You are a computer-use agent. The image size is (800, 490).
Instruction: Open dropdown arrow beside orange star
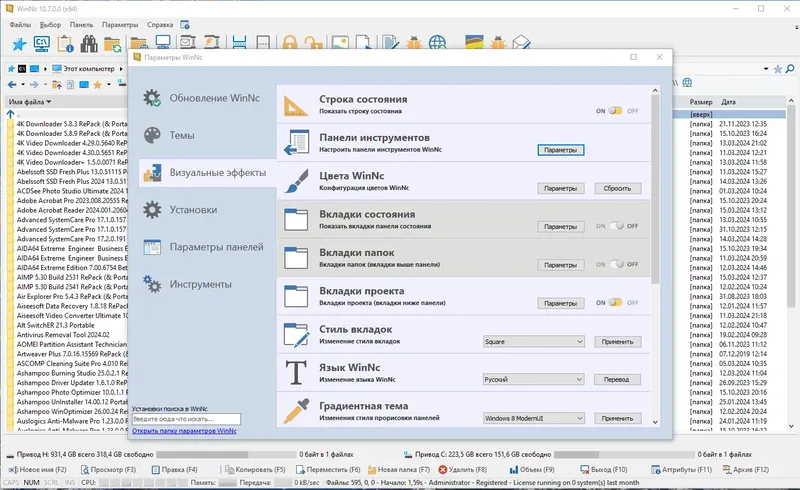(109, 84)
